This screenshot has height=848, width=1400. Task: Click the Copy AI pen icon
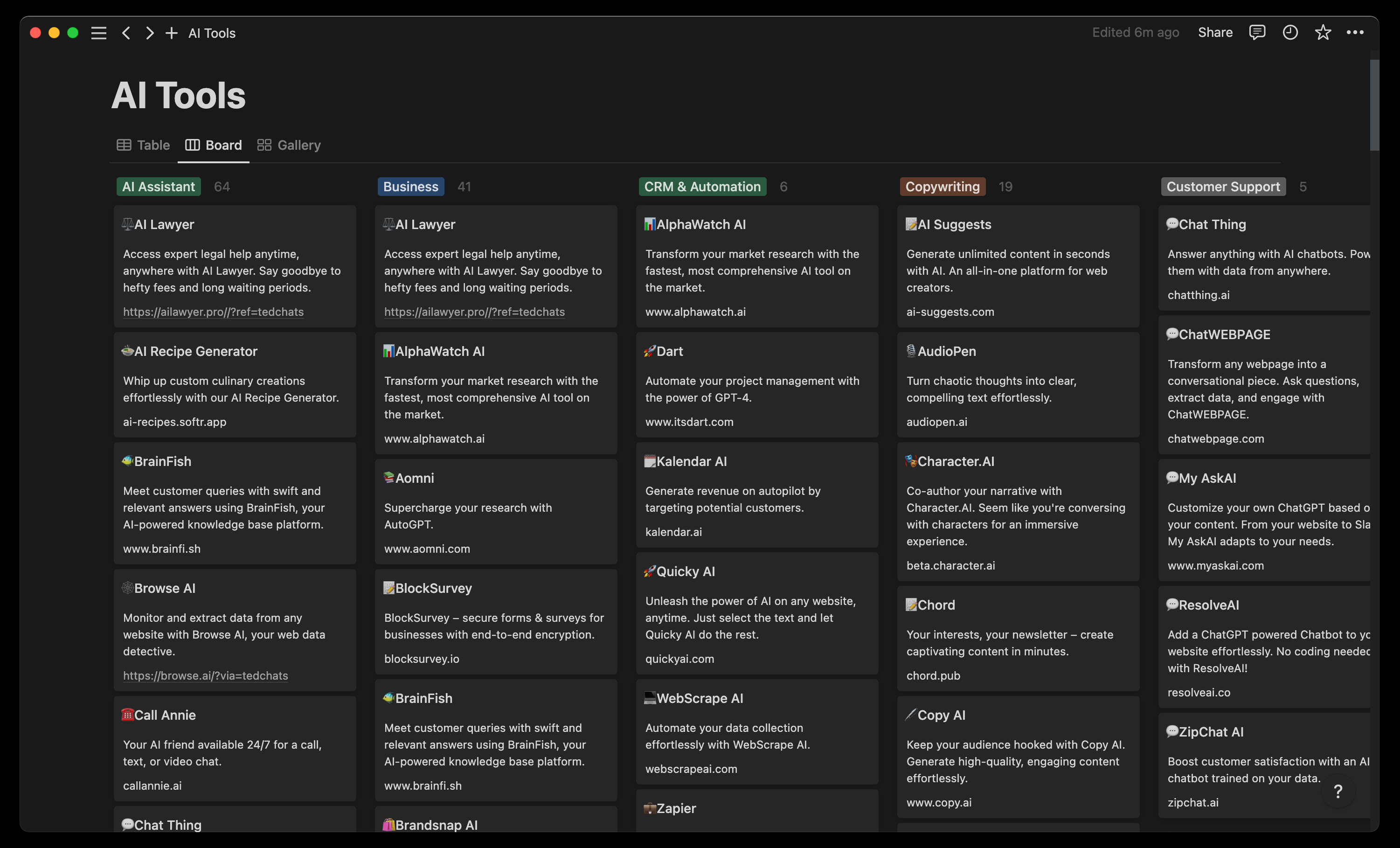point(911,715)
